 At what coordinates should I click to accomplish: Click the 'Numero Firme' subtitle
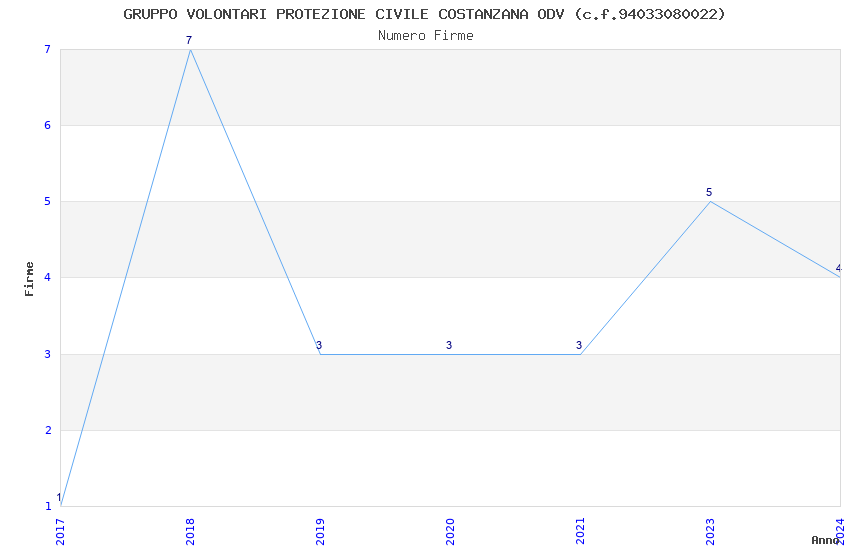pyautogui.click(x=426, y=36)
